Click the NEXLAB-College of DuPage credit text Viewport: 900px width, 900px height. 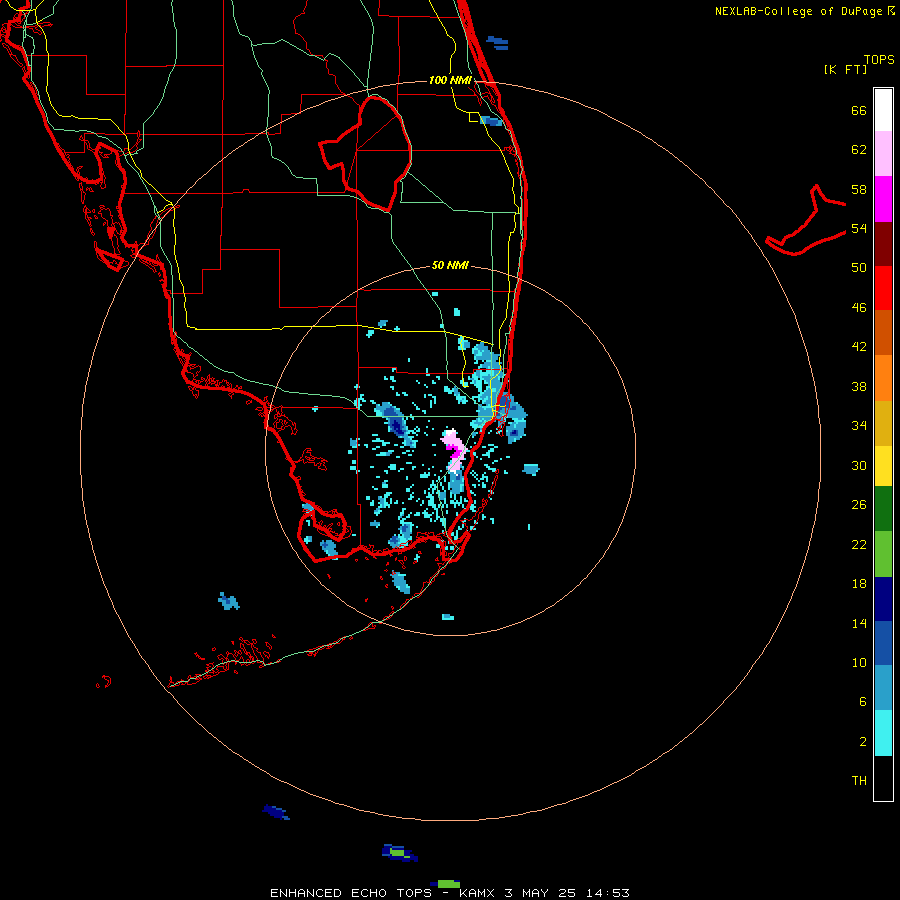[800, 11]
